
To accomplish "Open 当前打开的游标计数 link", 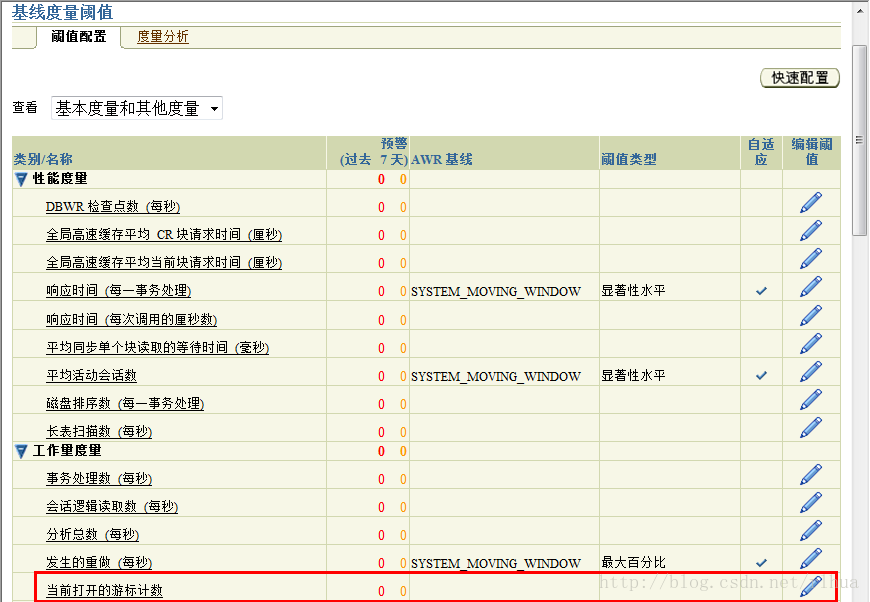I will point(104,590).
